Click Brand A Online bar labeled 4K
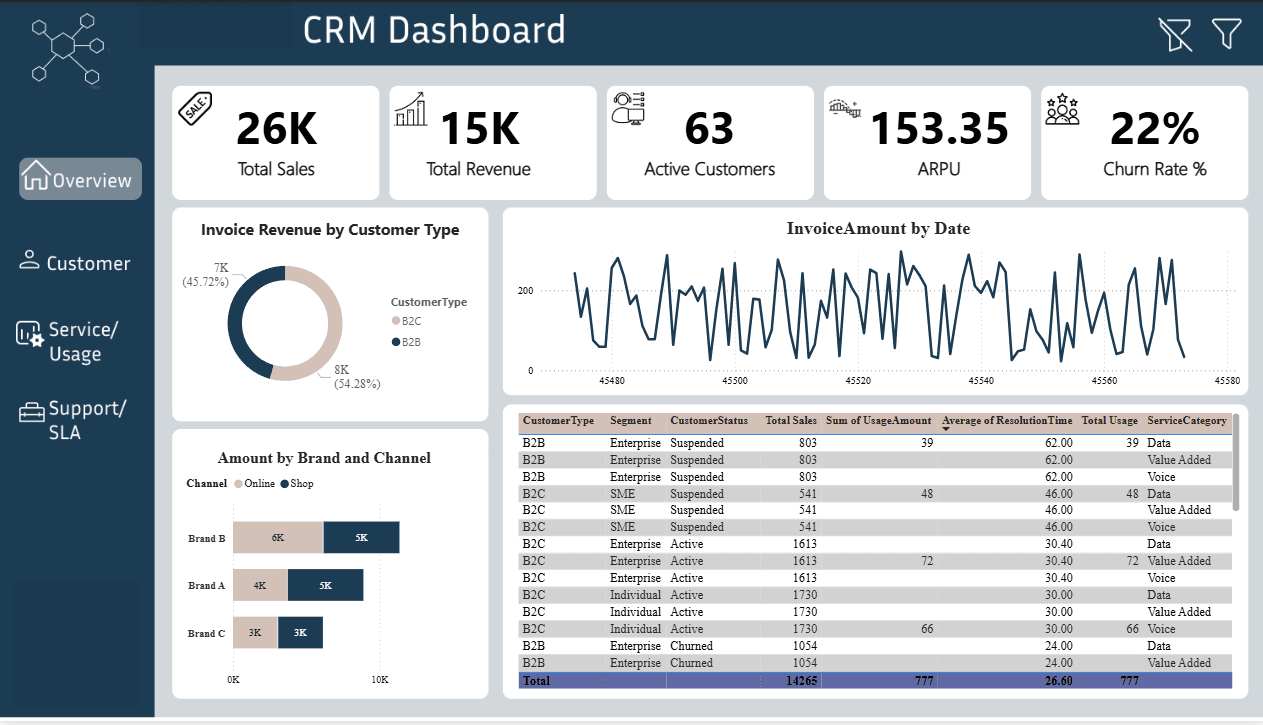 pyautogui.click(x=260, y=585)
